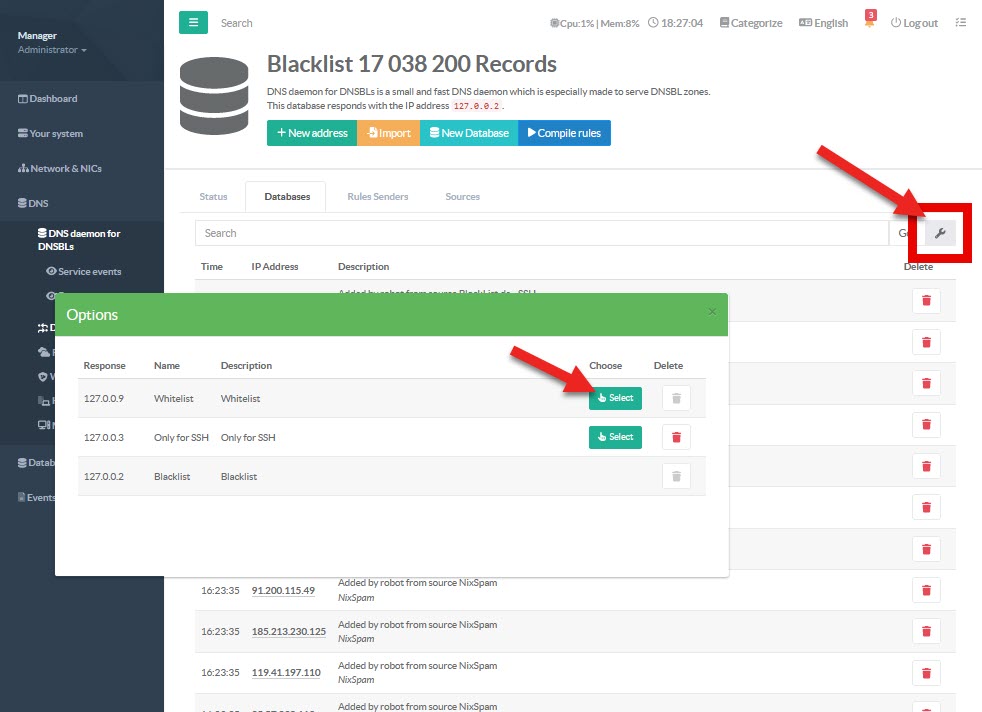Click the Compile rules button

coord(564,133)
